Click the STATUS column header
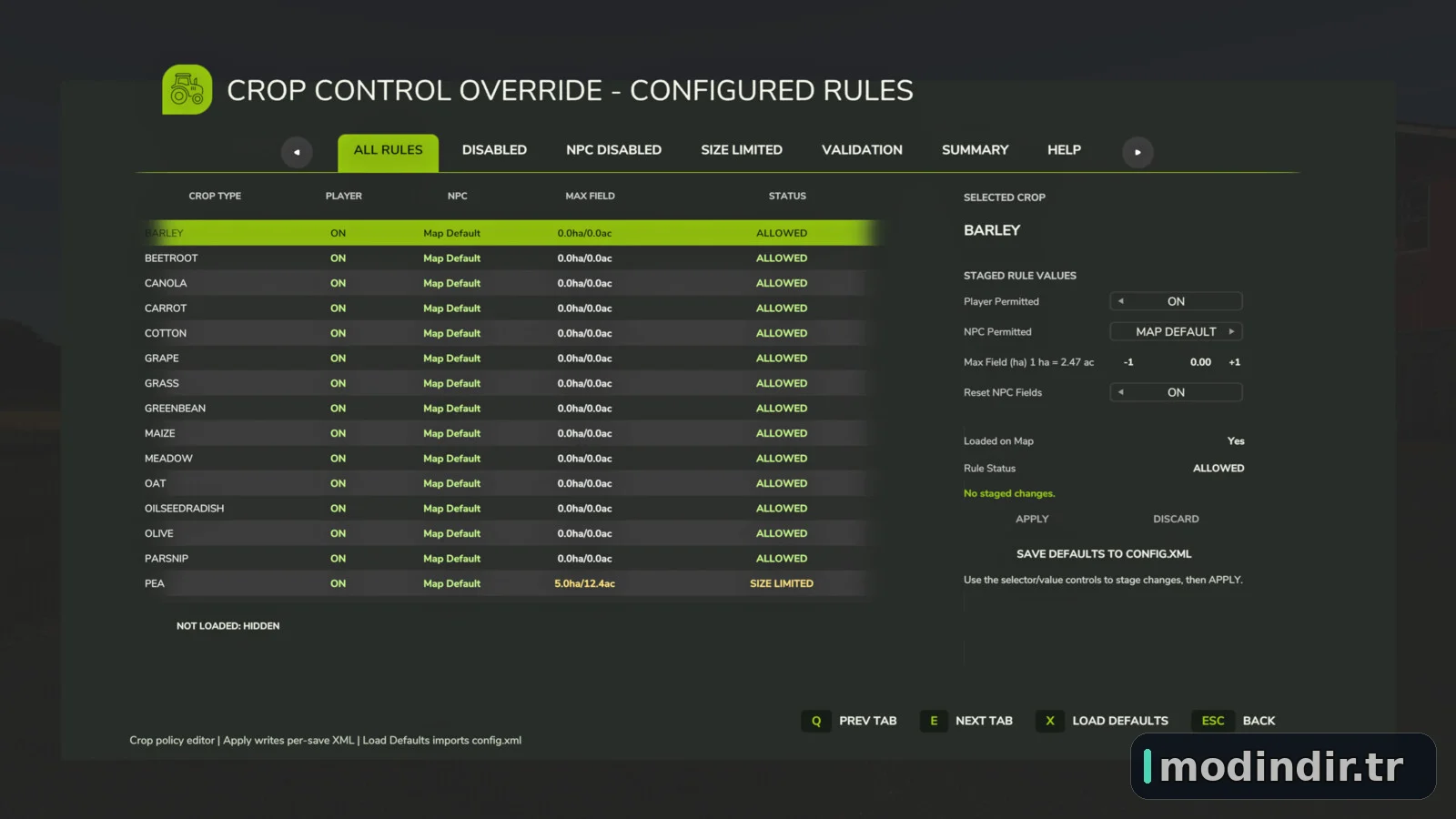 [x=787, y=196]
